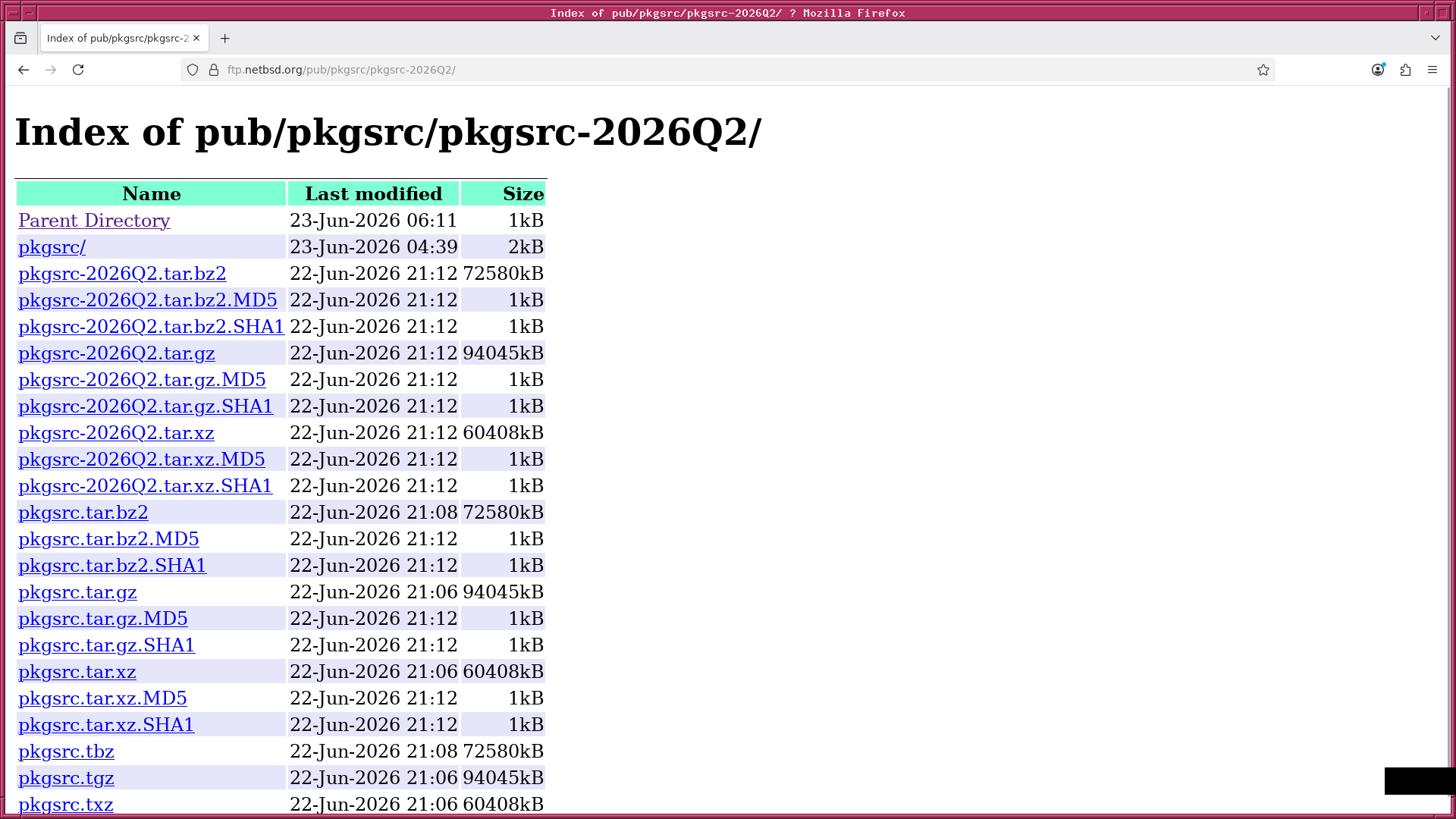
Task: Open the Parent Directory link
Action: pyautogui.click(x=94, y=221)
